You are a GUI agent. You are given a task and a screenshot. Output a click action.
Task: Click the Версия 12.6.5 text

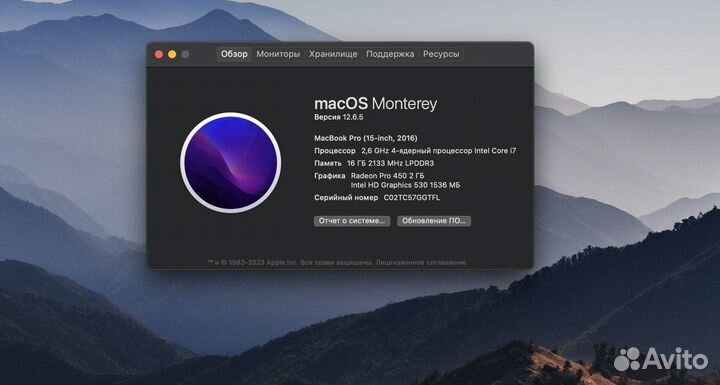(x=339, y=117)
